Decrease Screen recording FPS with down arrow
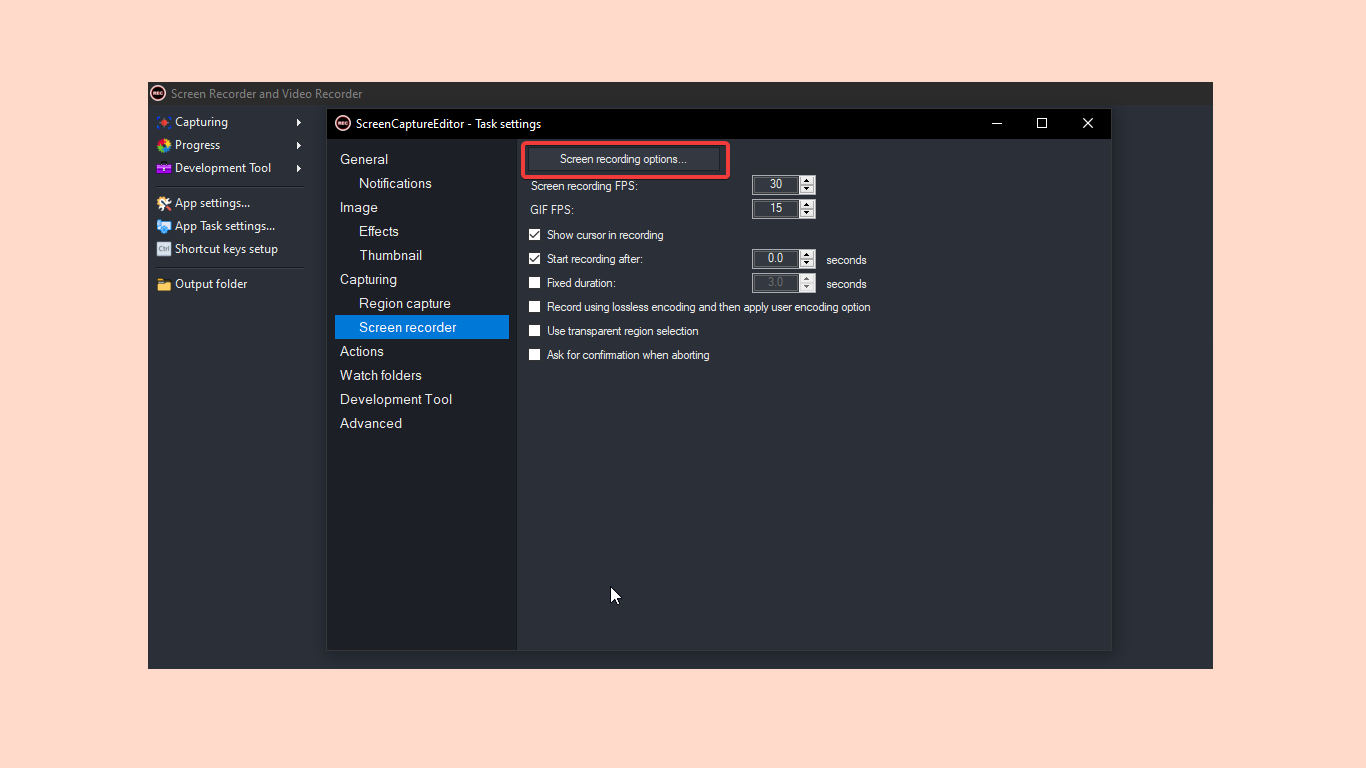The height and width of the screenshot is (768, 1366). tap(808, 189)
